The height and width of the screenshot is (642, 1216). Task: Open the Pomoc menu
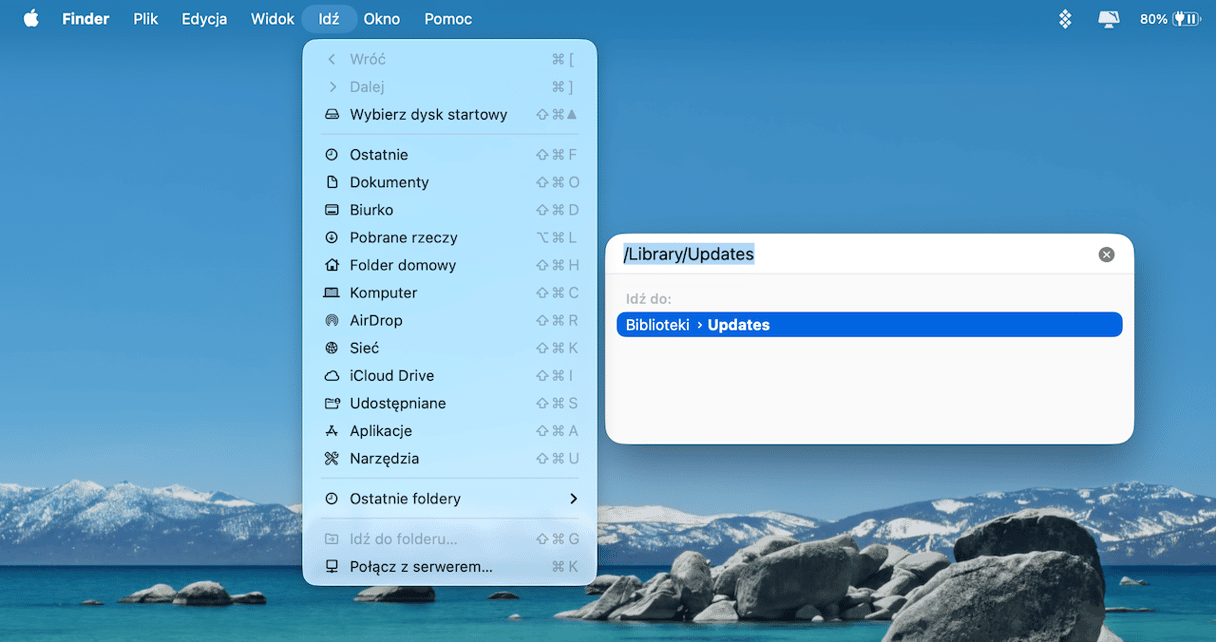448,19
